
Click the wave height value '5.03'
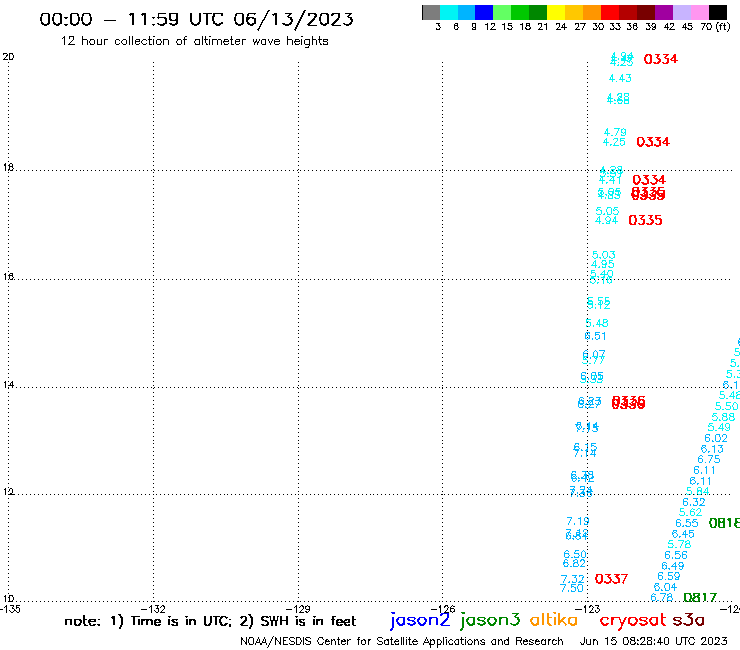(604, 255)
